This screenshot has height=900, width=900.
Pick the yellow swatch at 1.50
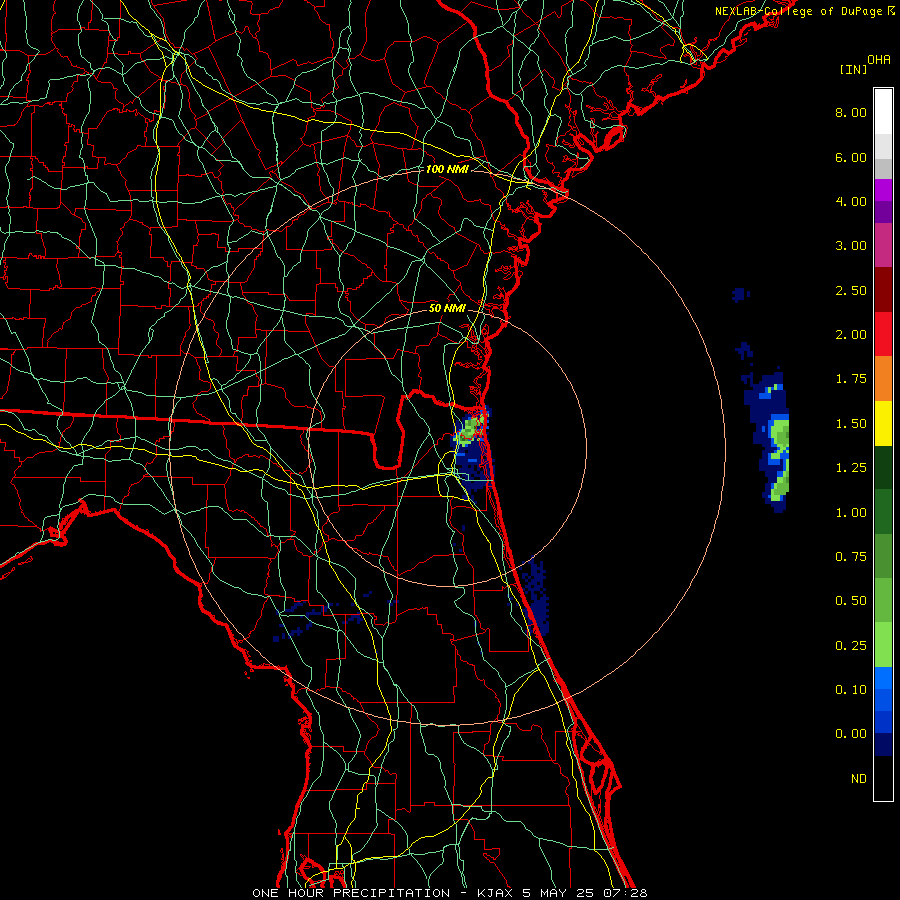tap(883, 423)
